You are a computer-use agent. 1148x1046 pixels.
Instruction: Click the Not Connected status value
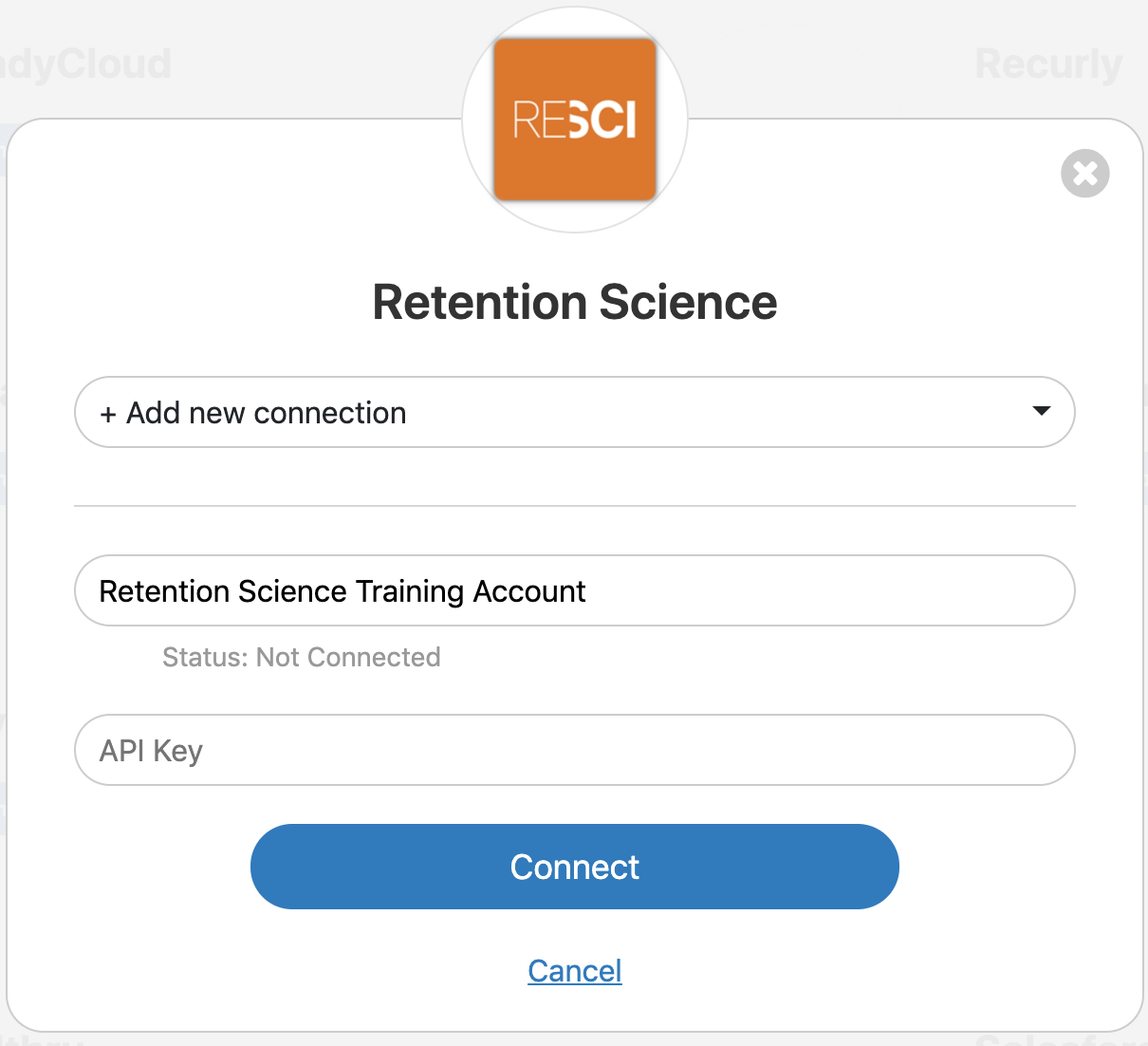pos(348,657)
